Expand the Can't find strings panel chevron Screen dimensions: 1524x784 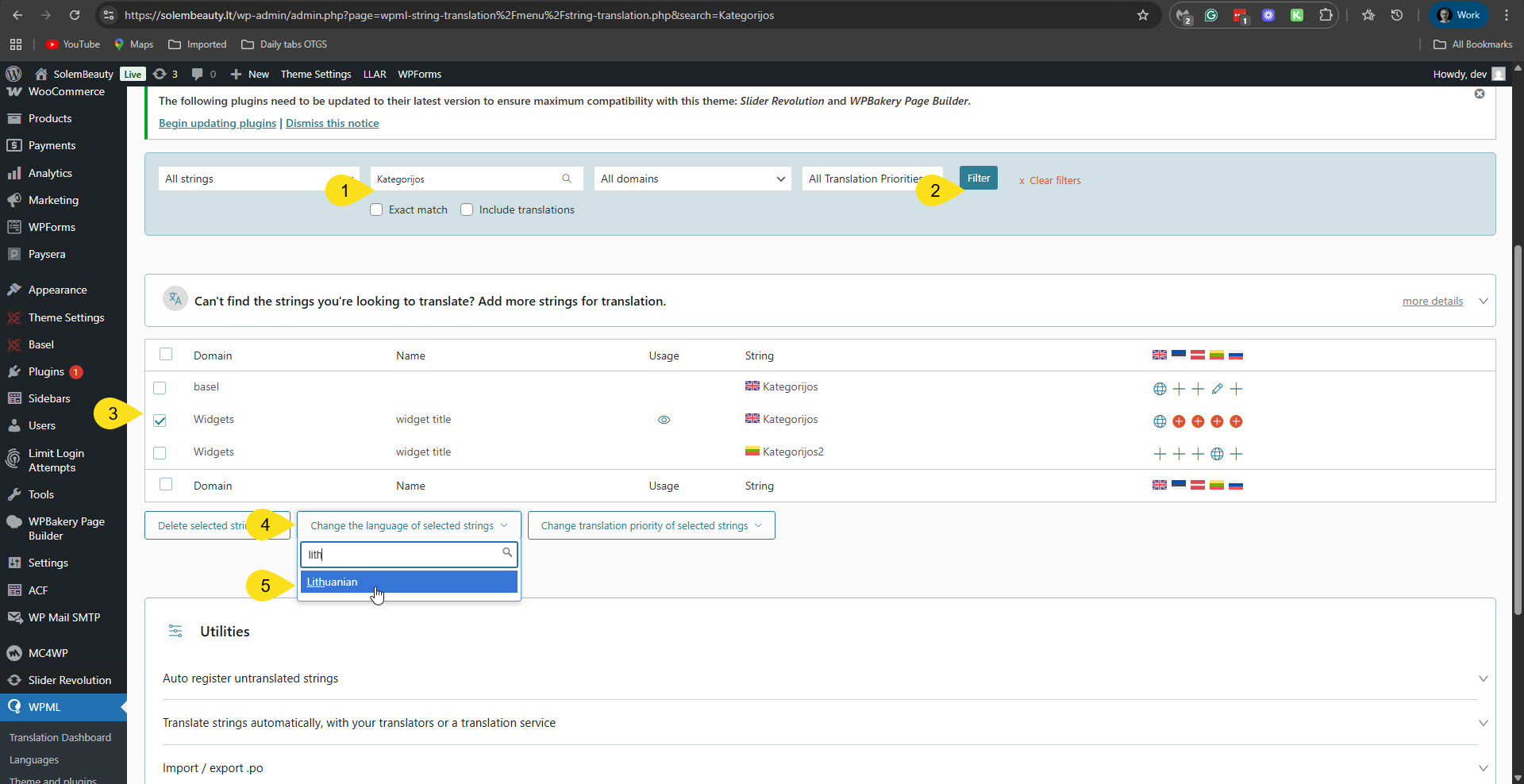point(1483,301)
